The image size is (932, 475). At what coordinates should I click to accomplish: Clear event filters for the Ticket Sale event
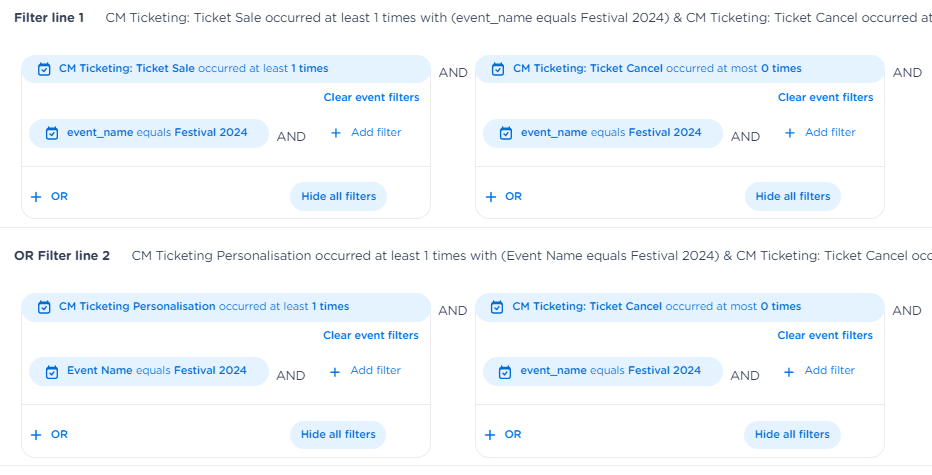tap(371, 97)
